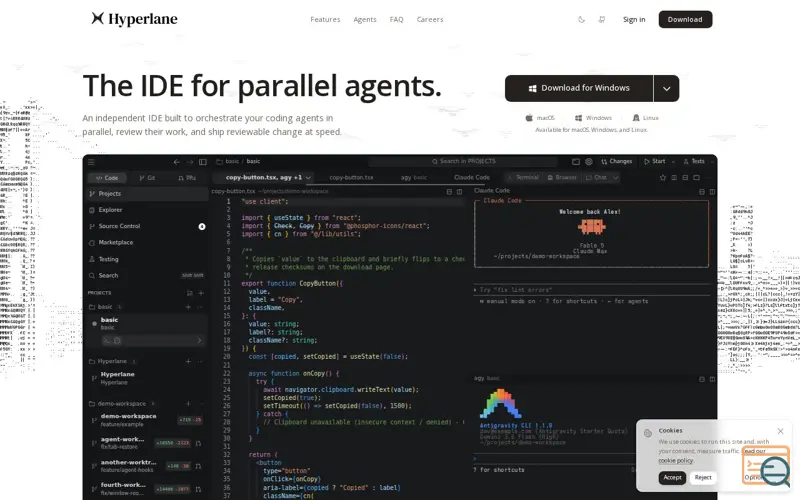The image size is (800, 500).
Task: Click the Start run button
Action: coord(655,161)
